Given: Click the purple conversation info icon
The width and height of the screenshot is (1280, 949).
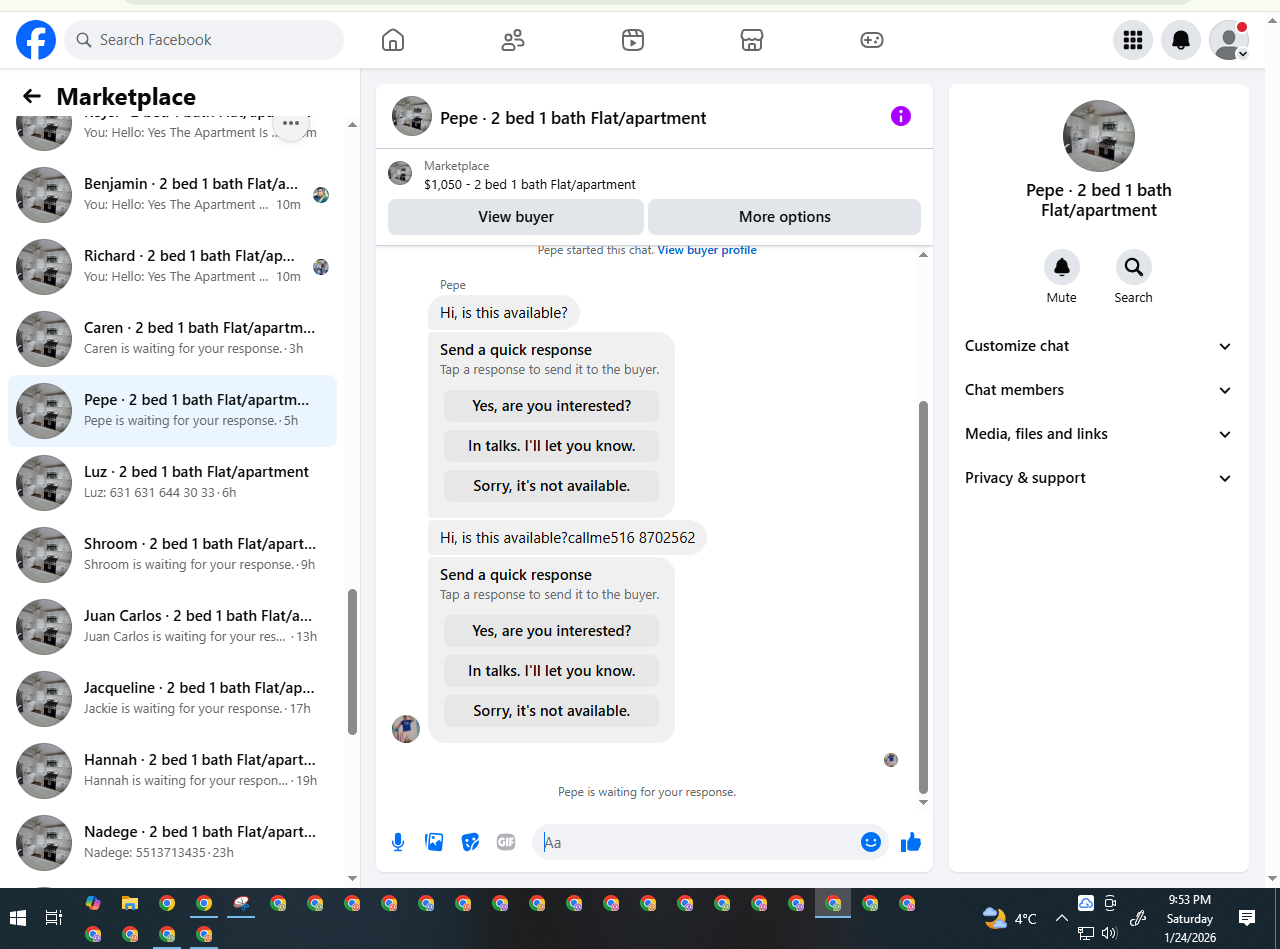Looking at the screenshot, I should [901, 116].
